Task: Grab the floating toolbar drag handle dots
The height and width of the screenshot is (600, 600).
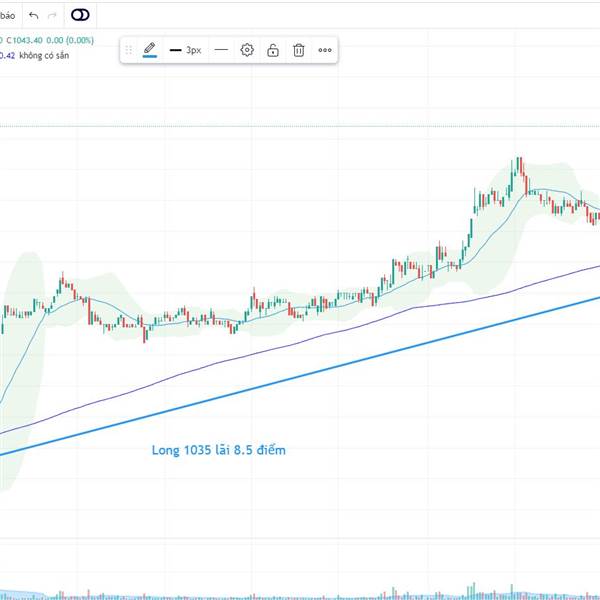Action: click(x=129, y=50)
